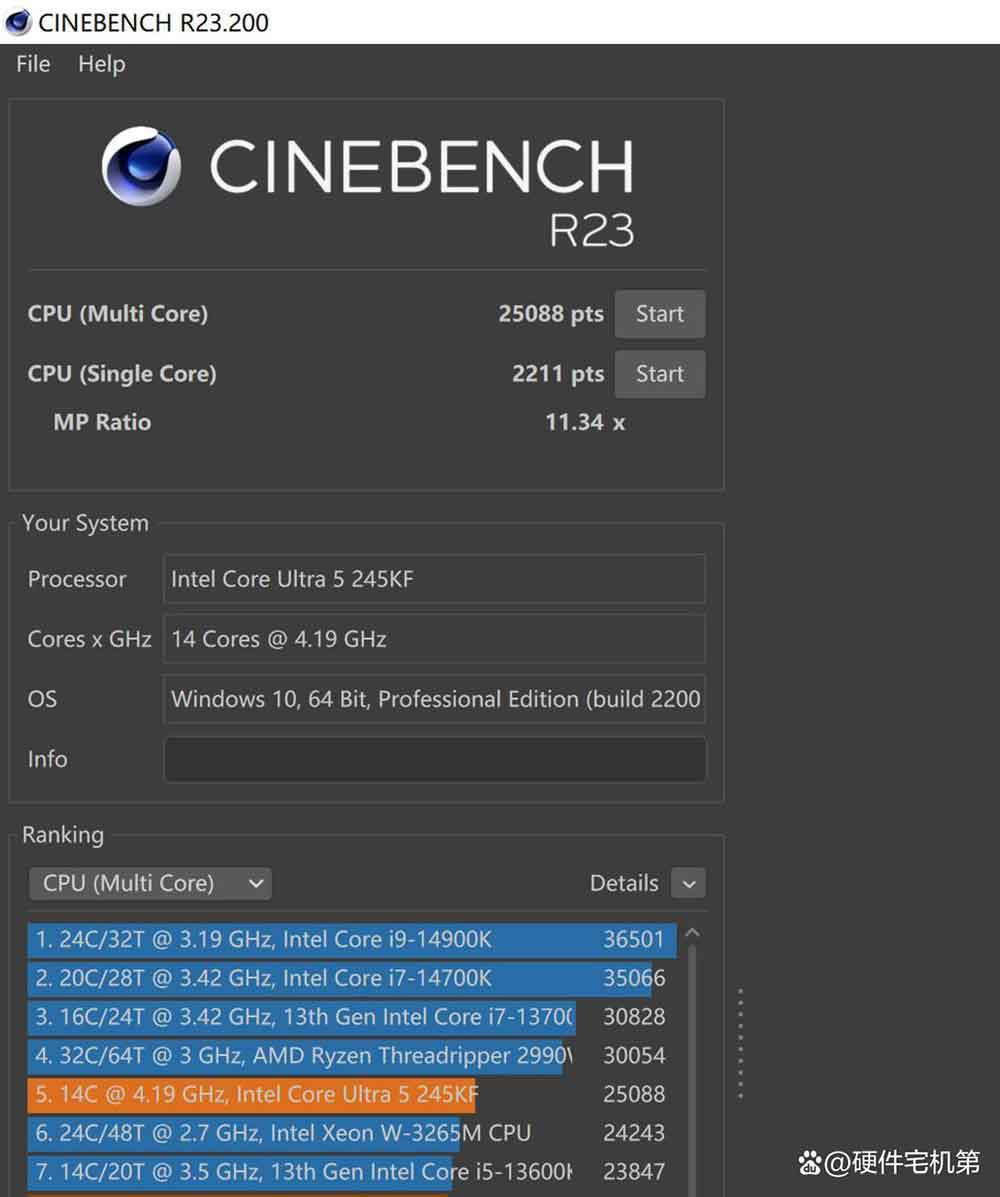
Task: Click the ranking list scroll up arrow
Action: (x=691, y=934)
